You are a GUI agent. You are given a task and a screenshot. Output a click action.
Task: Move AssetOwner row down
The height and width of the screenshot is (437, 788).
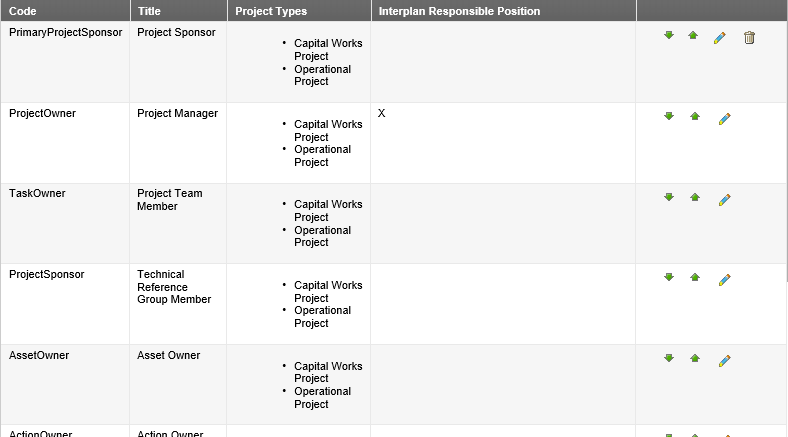(668, 358)
